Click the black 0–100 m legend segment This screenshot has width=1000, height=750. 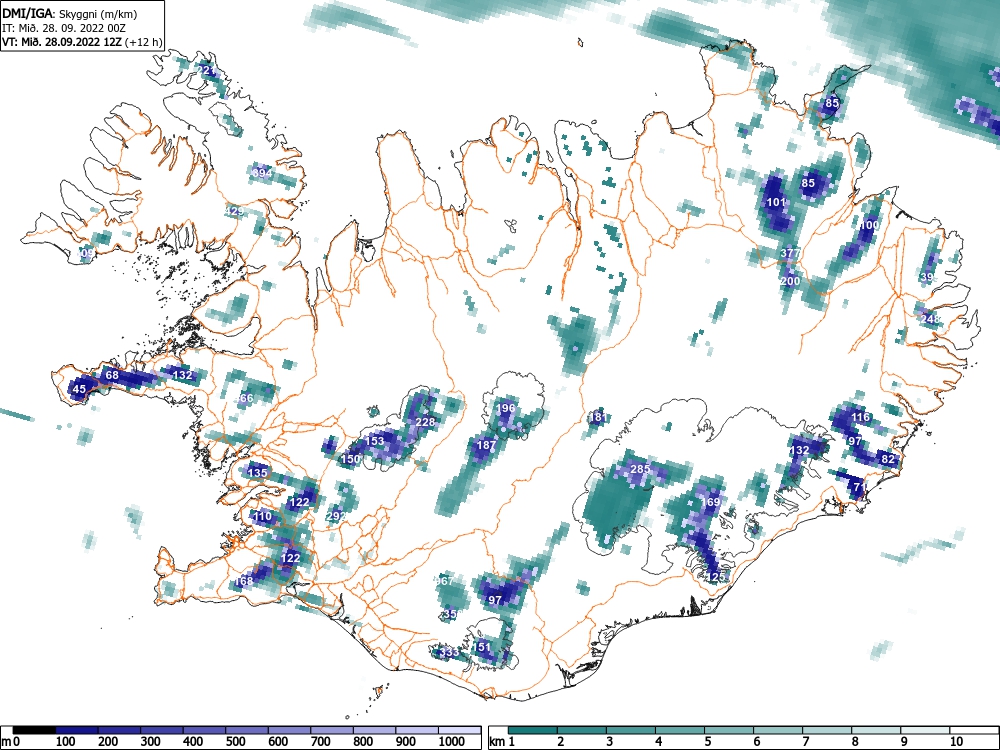(34, 730)
